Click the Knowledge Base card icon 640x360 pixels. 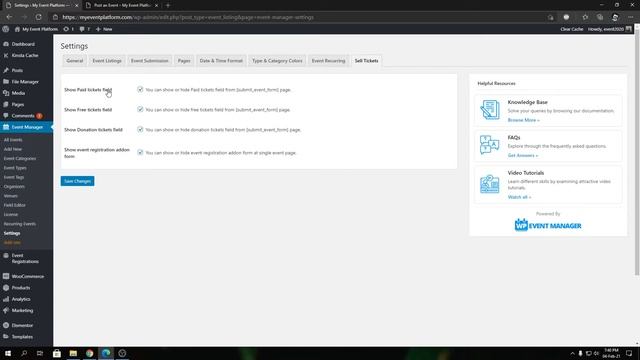pyautogui.click(x=489, y=110)
